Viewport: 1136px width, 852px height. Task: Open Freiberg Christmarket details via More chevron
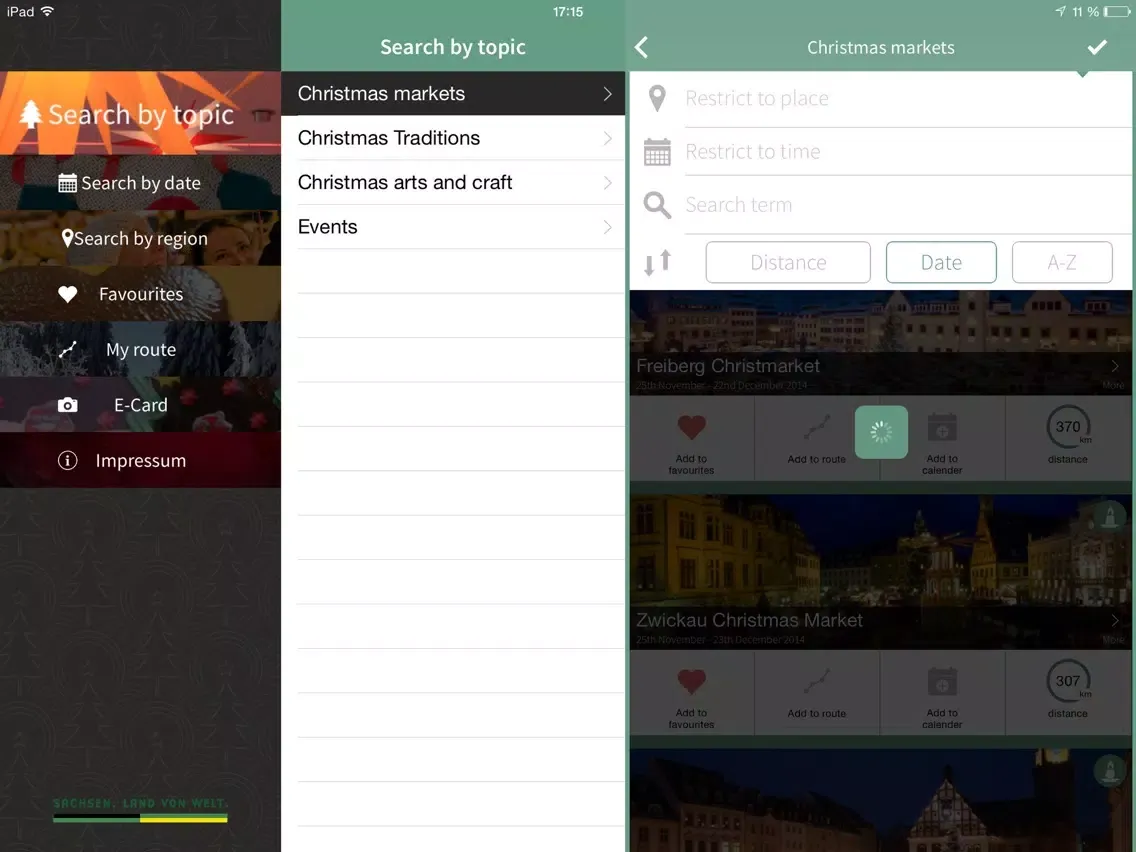pos(1114,367)
